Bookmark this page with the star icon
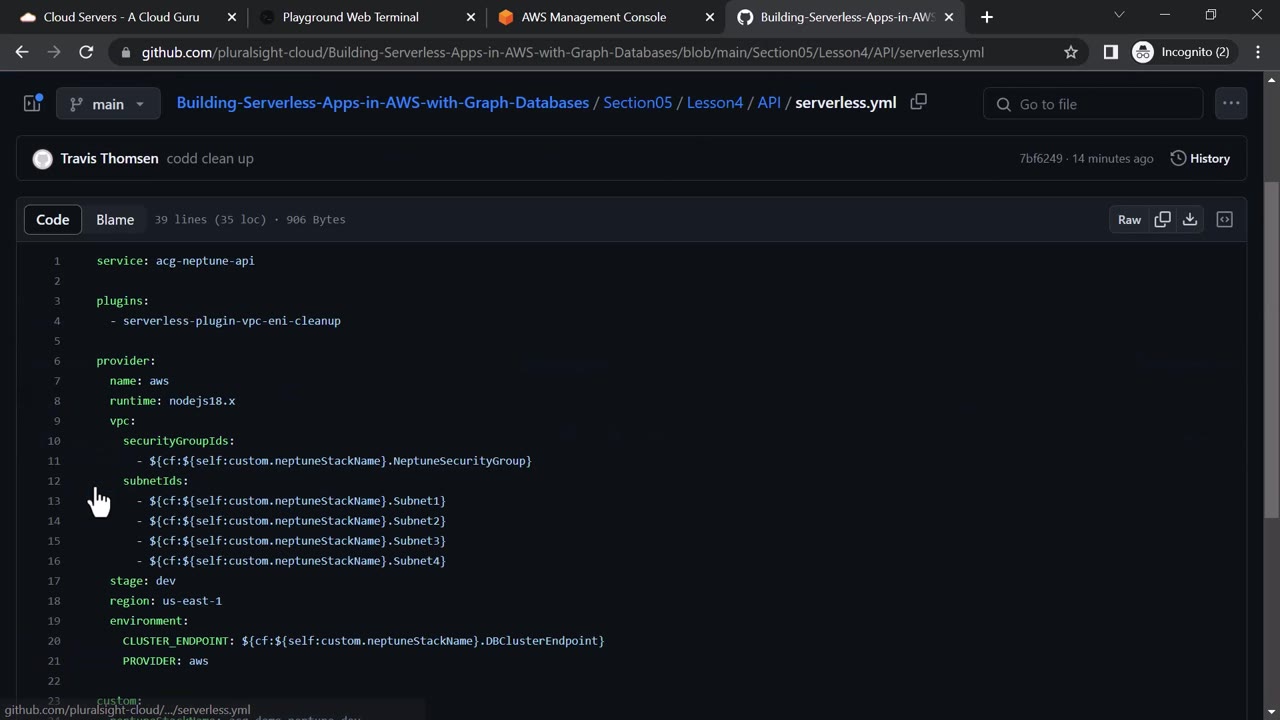The image size is (1280, 720). click(x=1071, y=52)
